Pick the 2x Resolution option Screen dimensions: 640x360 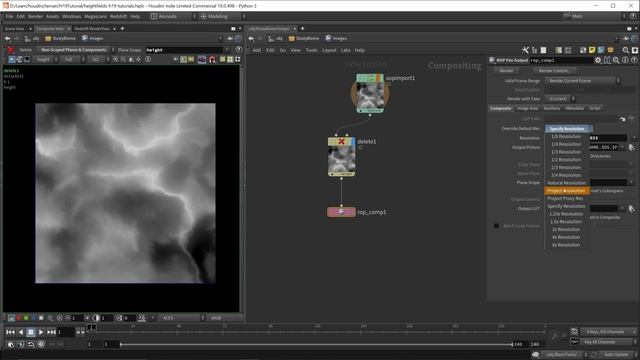click(x=566, y=229)
